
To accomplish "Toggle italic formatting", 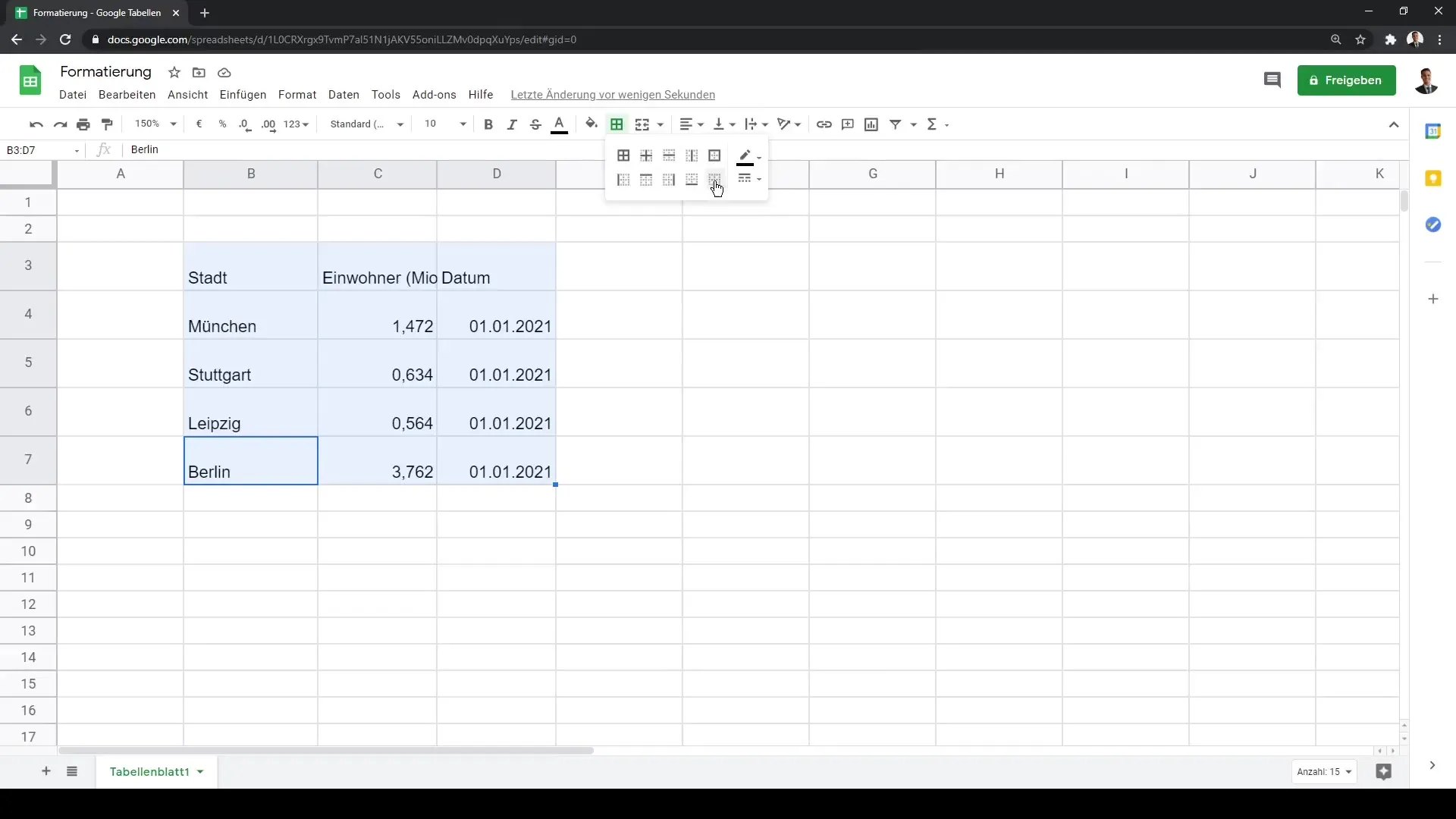I will click(x=512, y=124).
